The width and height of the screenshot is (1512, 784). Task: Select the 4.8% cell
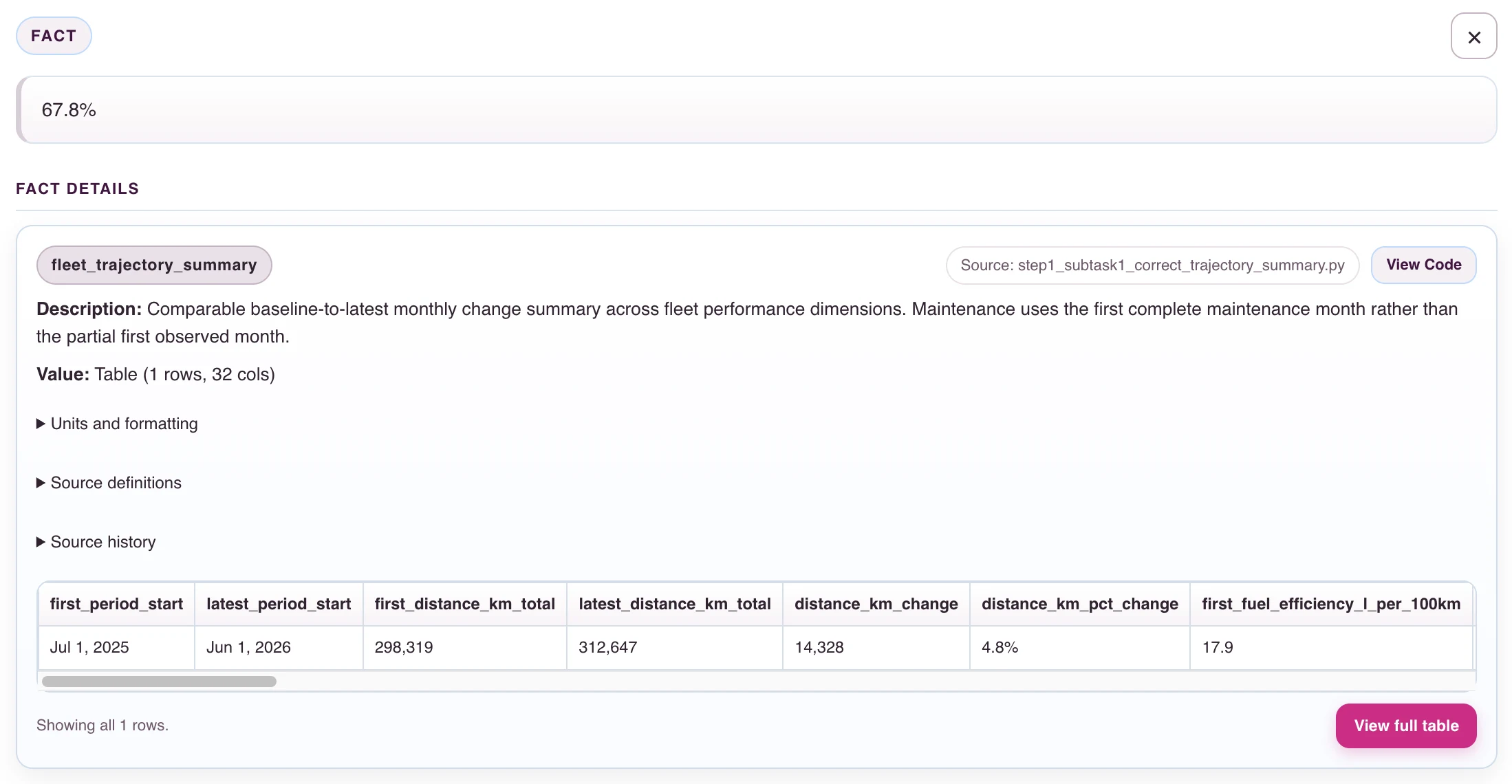point(1080,647)
